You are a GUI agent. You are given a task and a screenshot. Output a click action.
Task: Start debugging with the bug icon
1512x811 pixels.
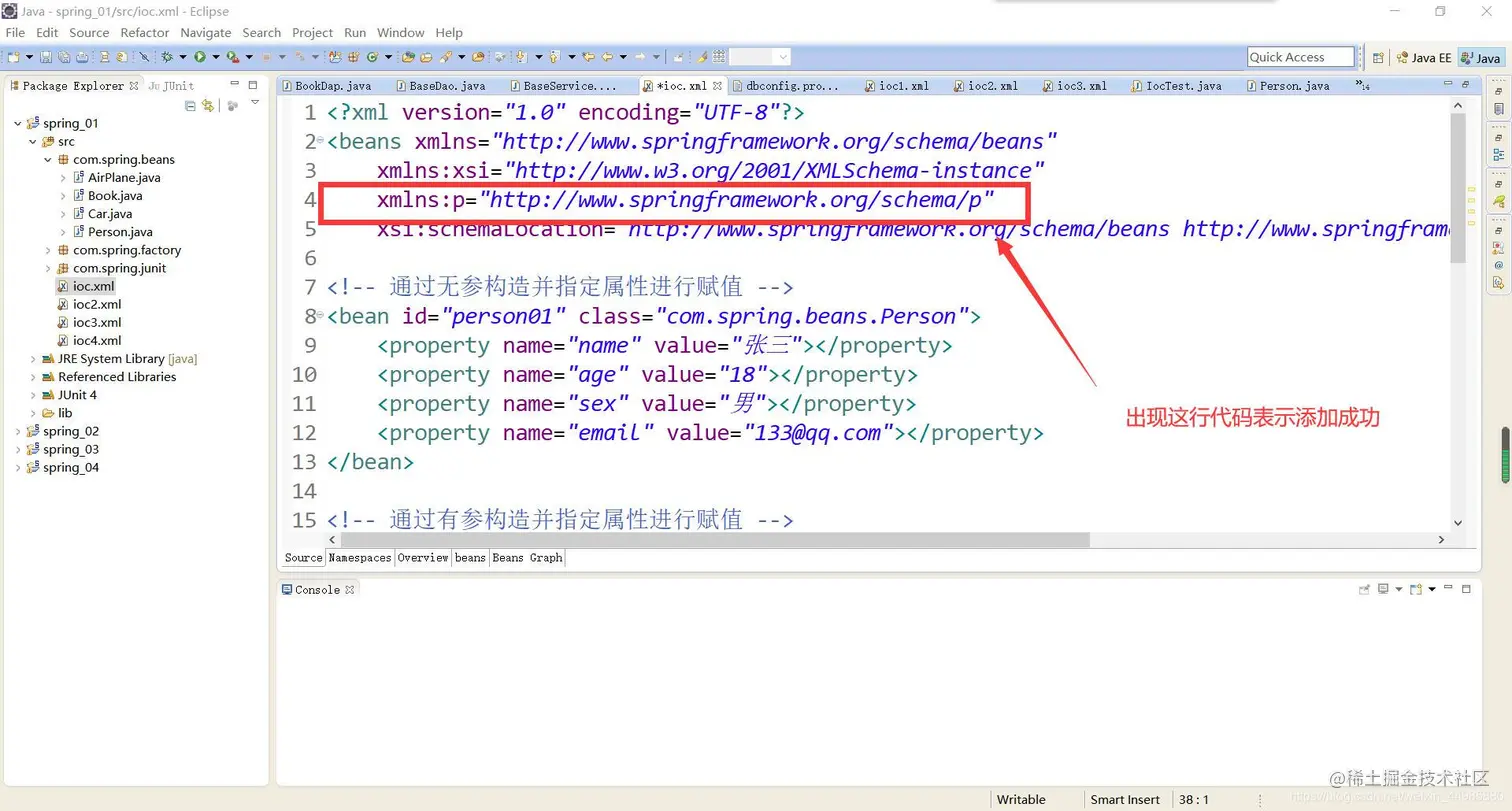[x=166, y=57]
